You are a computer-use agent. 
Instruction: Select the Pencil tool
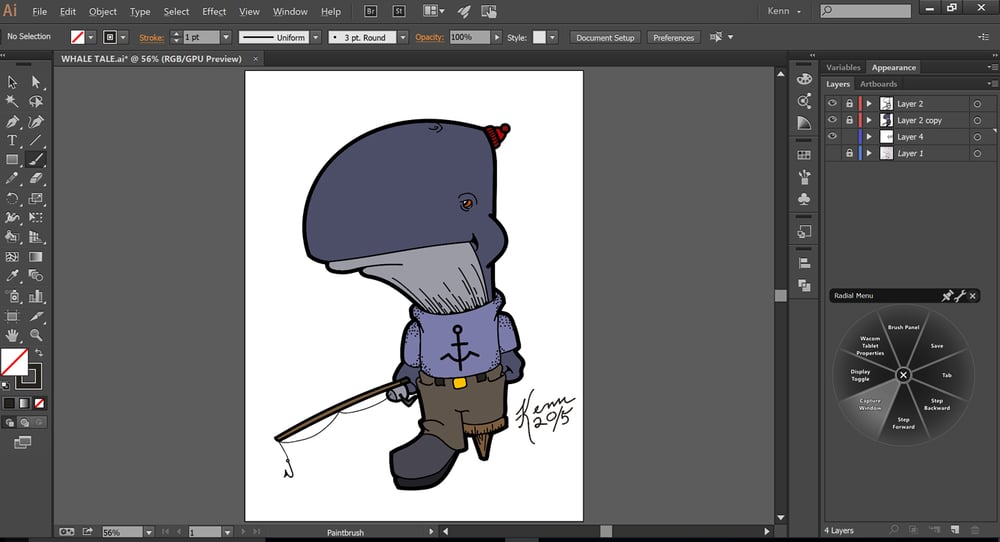point(12,179)
